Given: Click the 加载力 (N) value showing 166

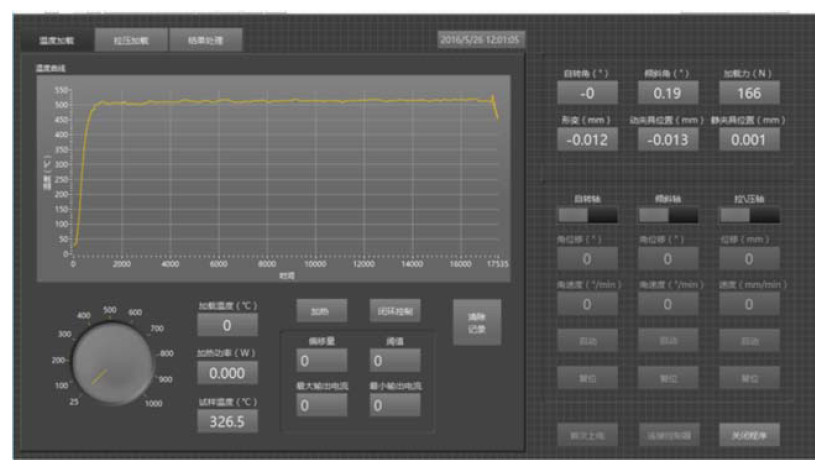Looking at the screenshot, I should click(x=750, y=94).
